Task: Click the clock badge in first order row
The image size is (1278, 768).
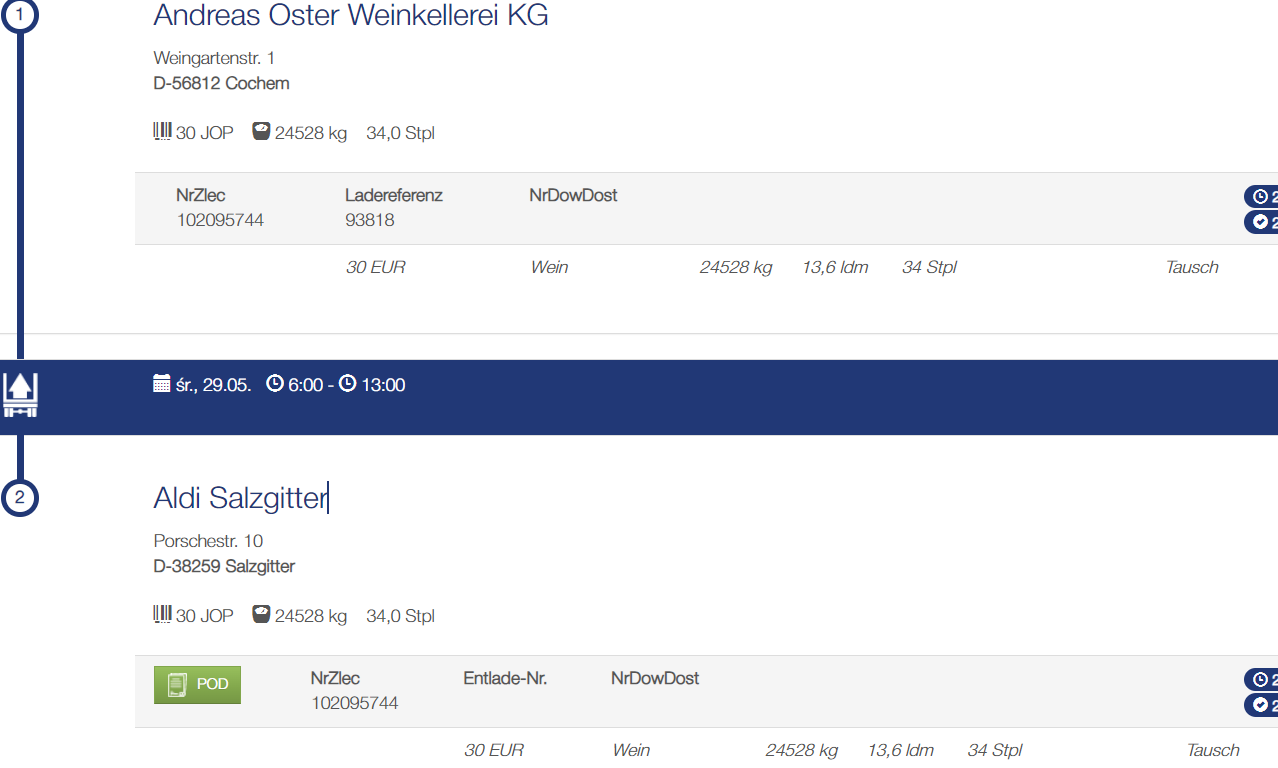Action: tap(1261, 197)
